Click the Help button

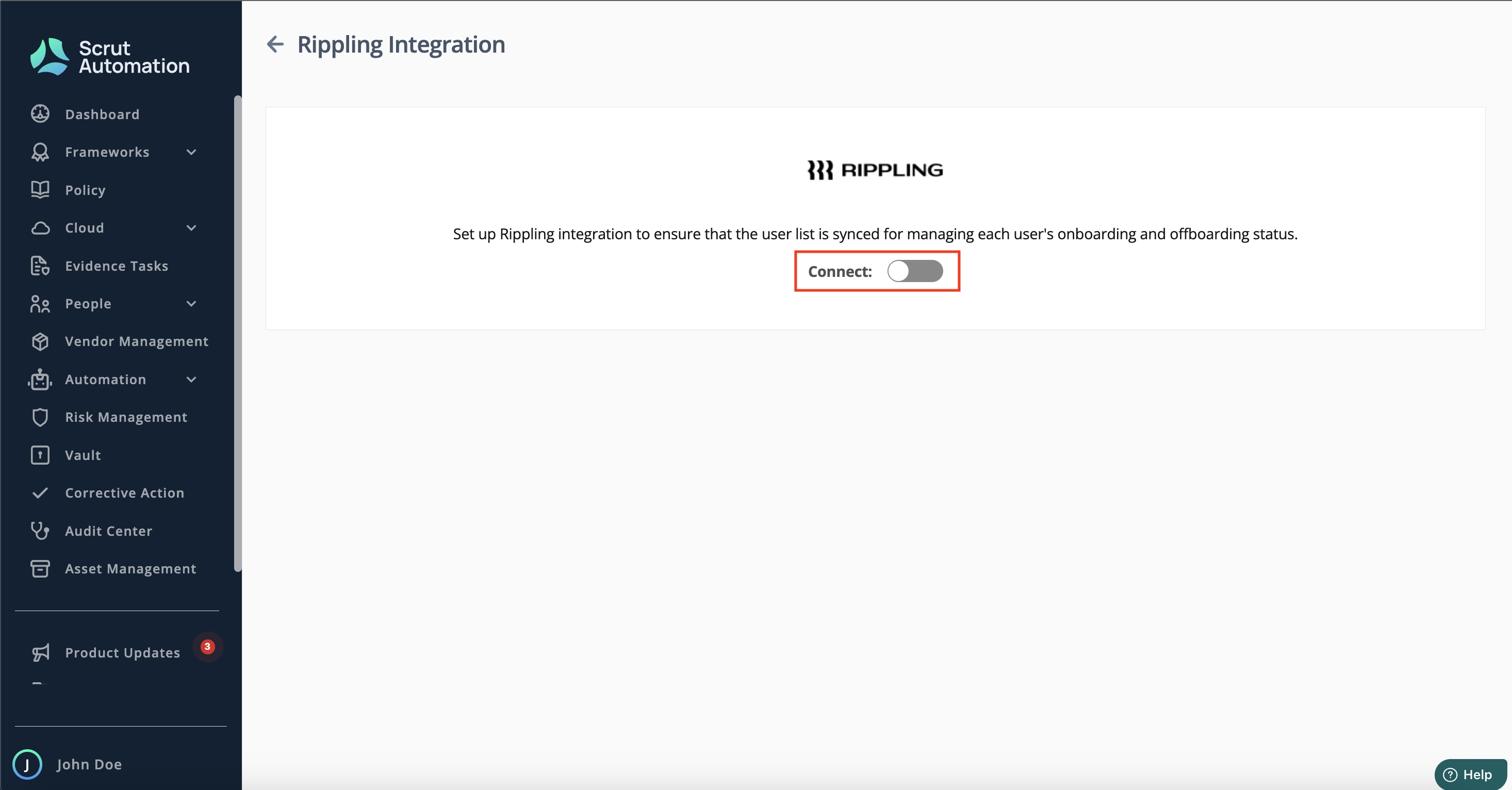click(1470, 774)
